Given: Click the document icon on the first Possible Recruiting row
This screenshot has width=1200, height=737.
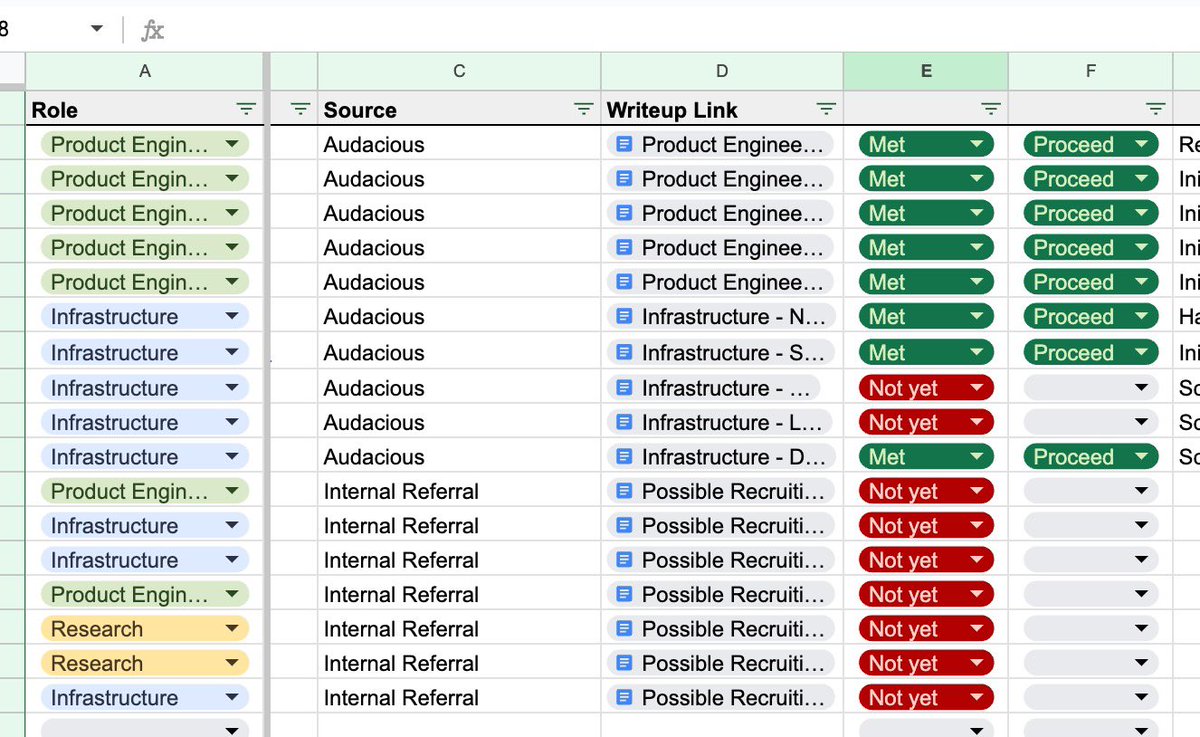Looking at the screenshot, I should [x=625, y=491].
